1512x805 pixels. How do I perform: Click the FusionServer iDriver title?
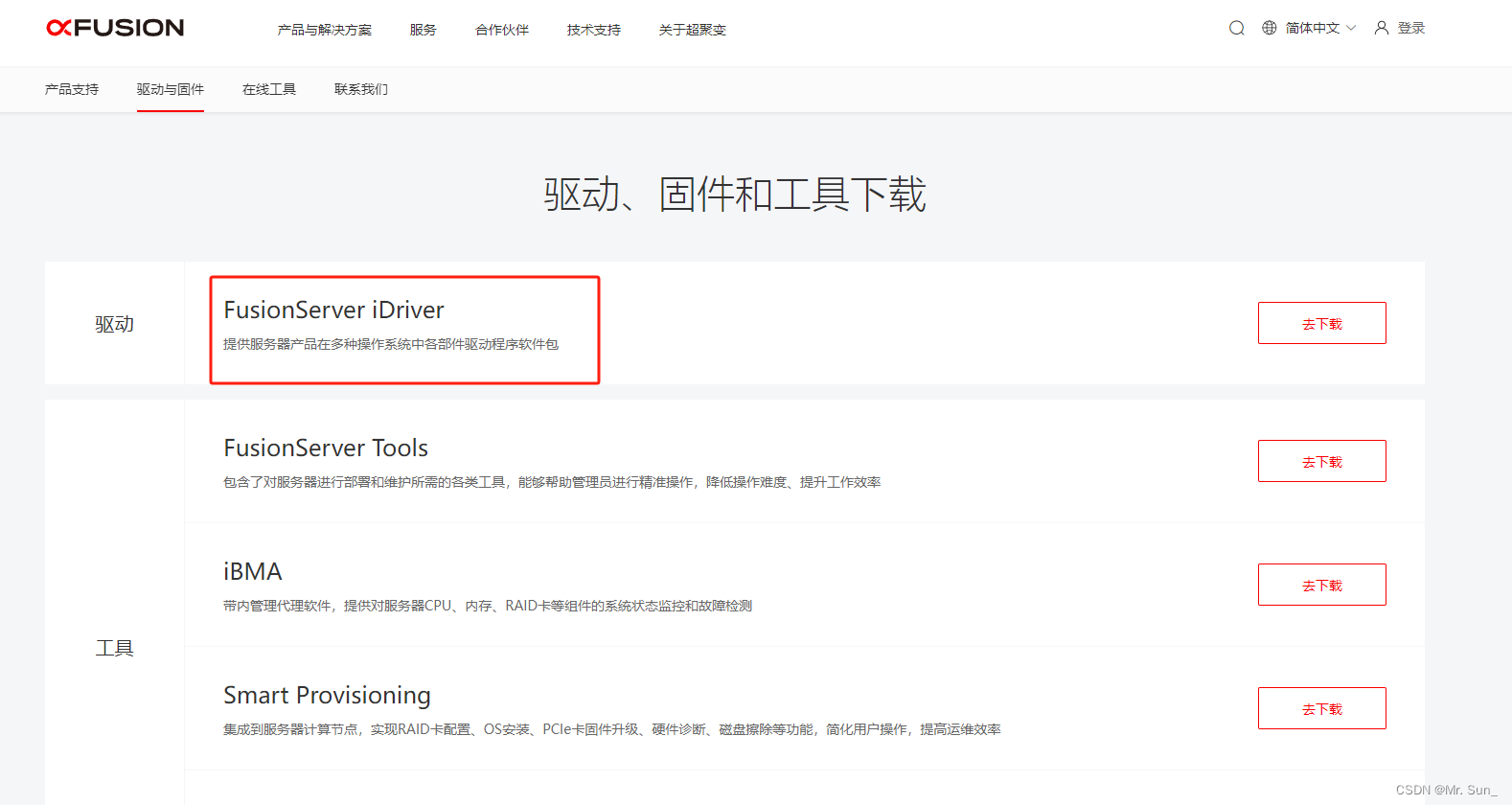334,310
